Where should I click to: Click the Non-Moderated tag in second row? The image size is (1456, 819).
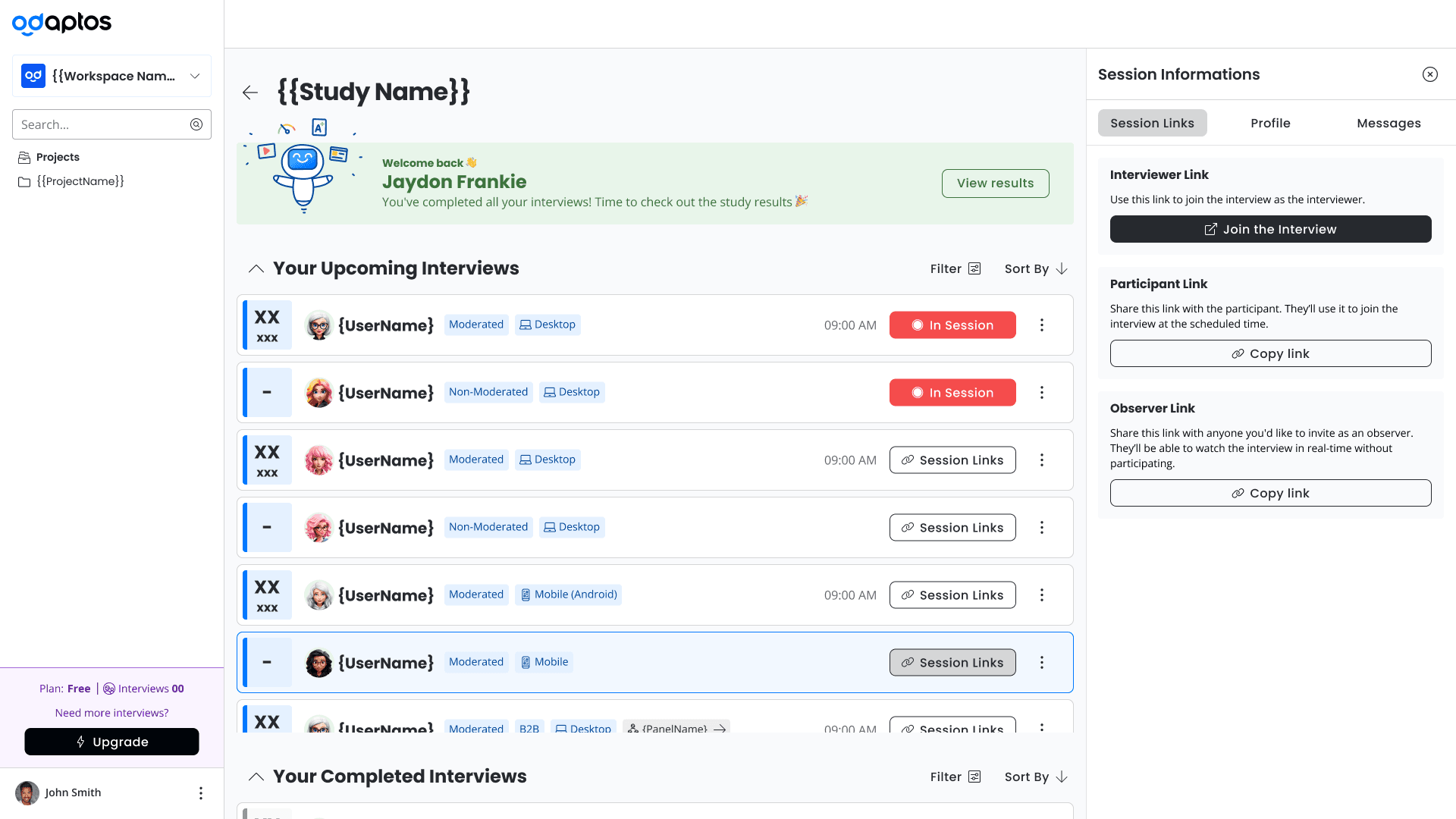[x=488, y=393]
